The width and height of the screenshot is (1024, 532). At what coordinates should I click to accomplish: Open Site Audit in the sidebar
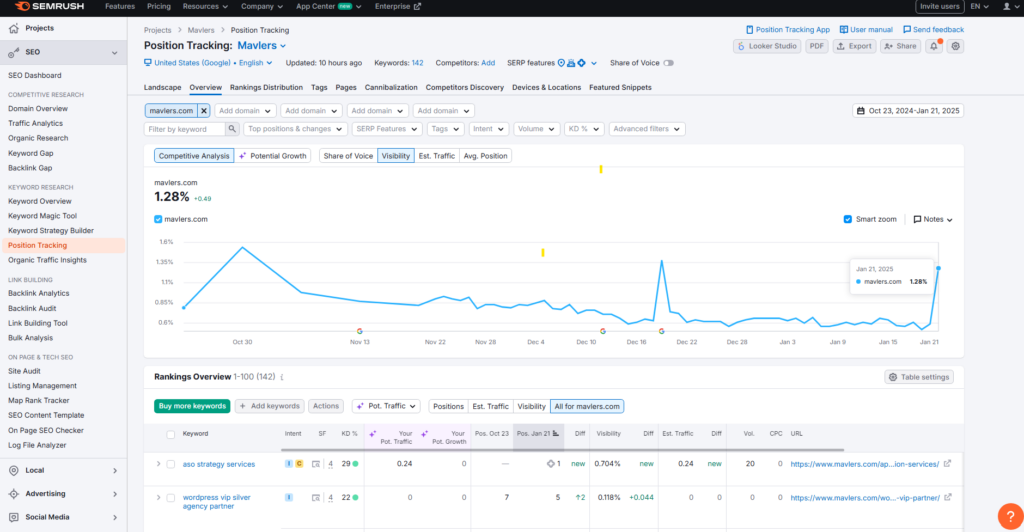click(24, 371)
